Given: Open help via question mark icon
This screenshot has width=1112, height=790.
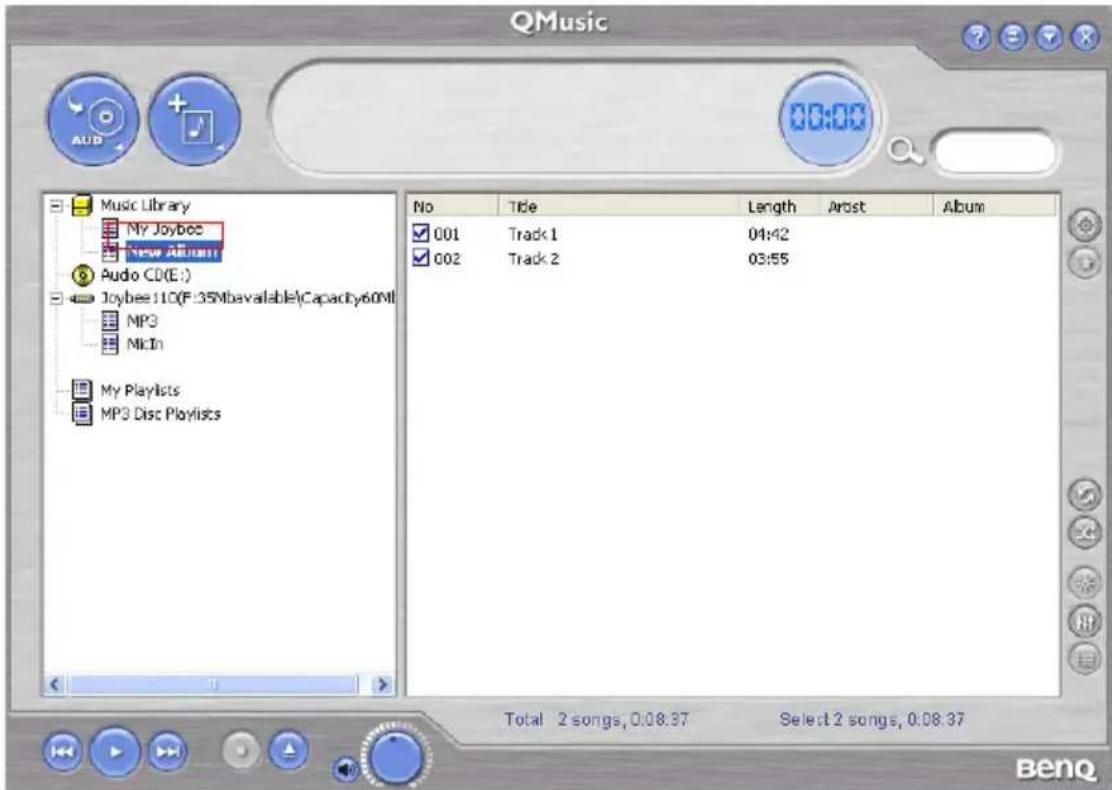Looking at the screenshot, I should coord(977,38).
